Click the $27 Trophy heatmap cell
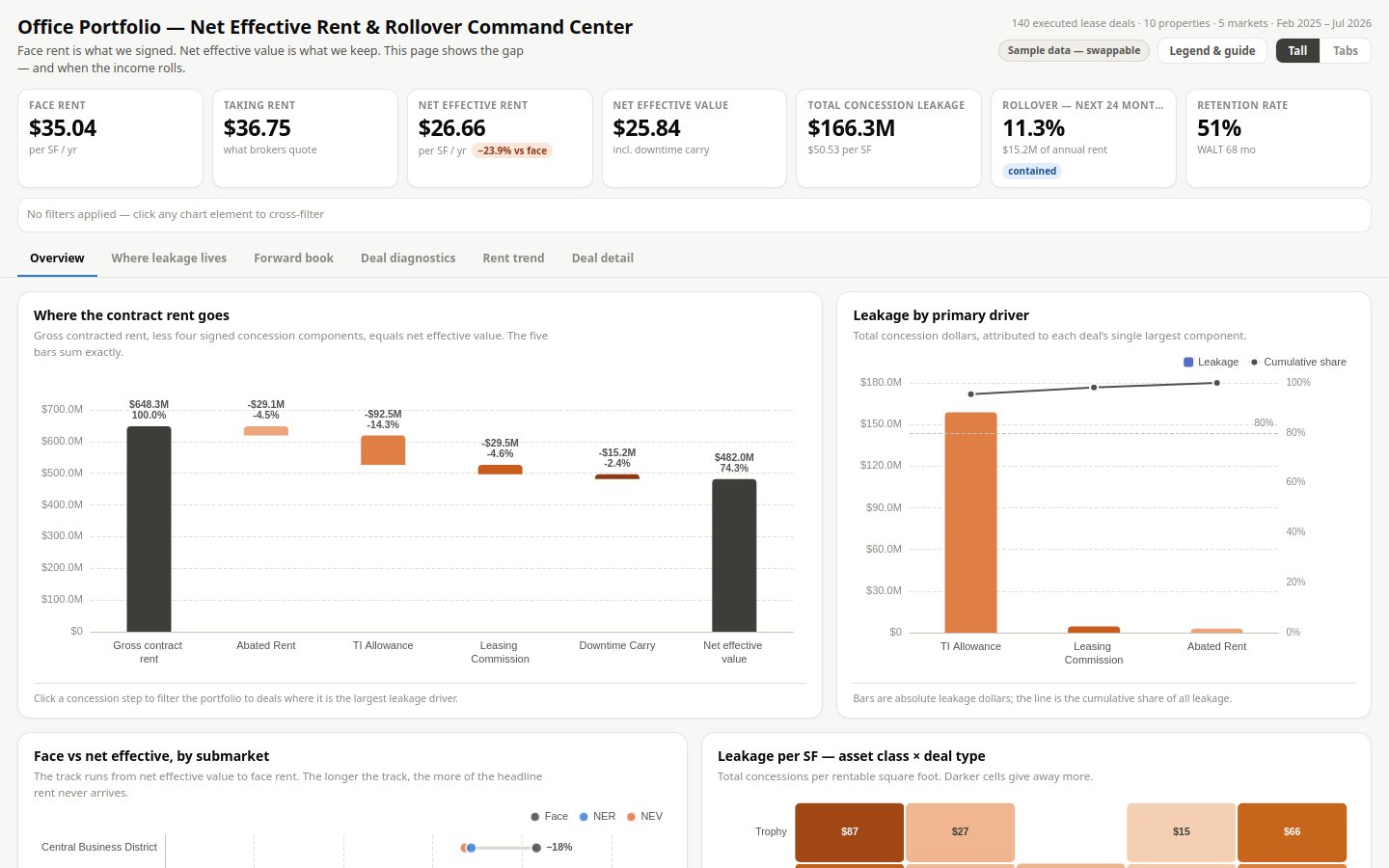 [960, 832]
